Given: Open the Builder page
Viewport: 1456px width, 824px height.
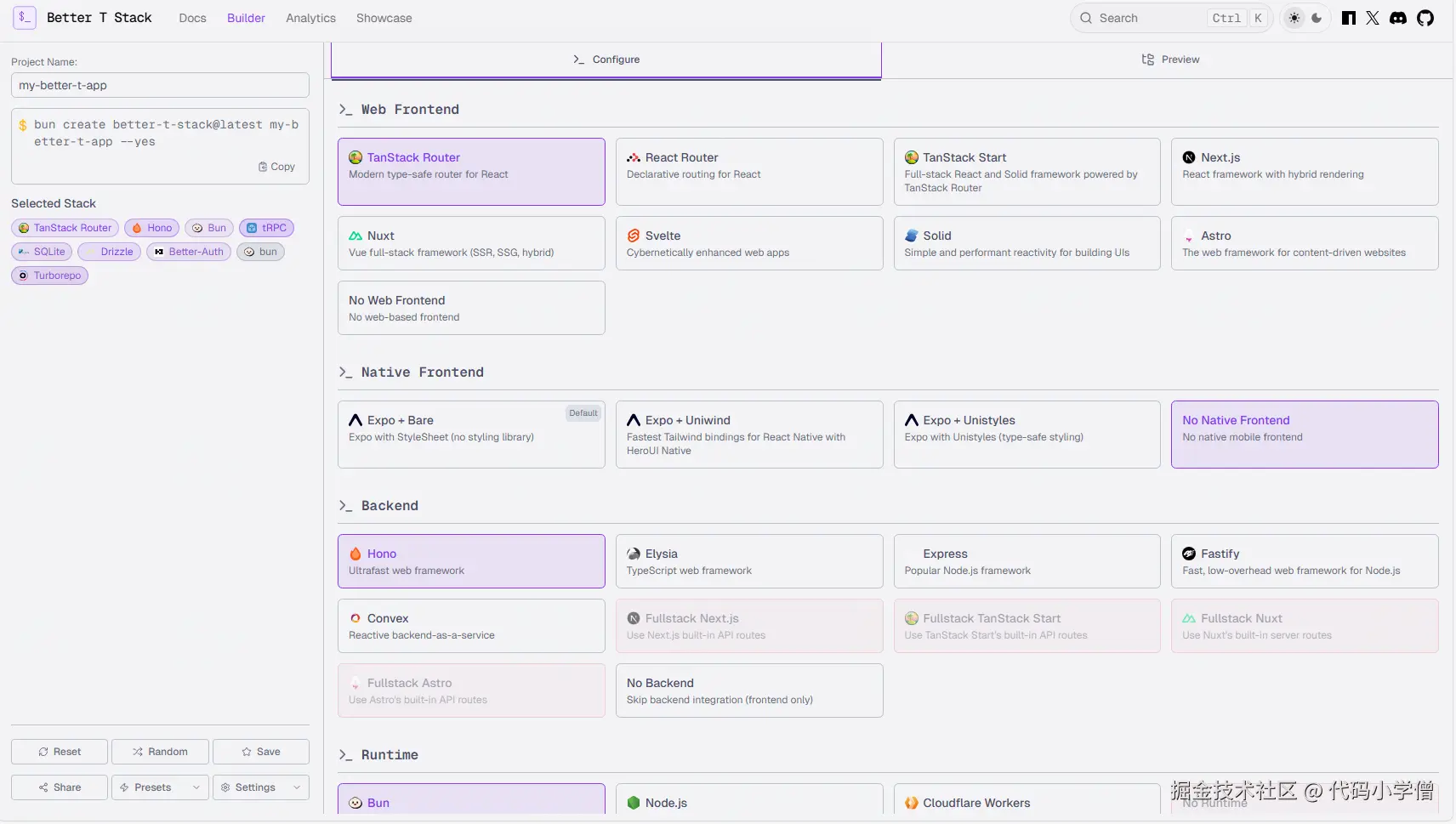Looking at the screenshot, I should pyautogui.click(x=246, y=18).
